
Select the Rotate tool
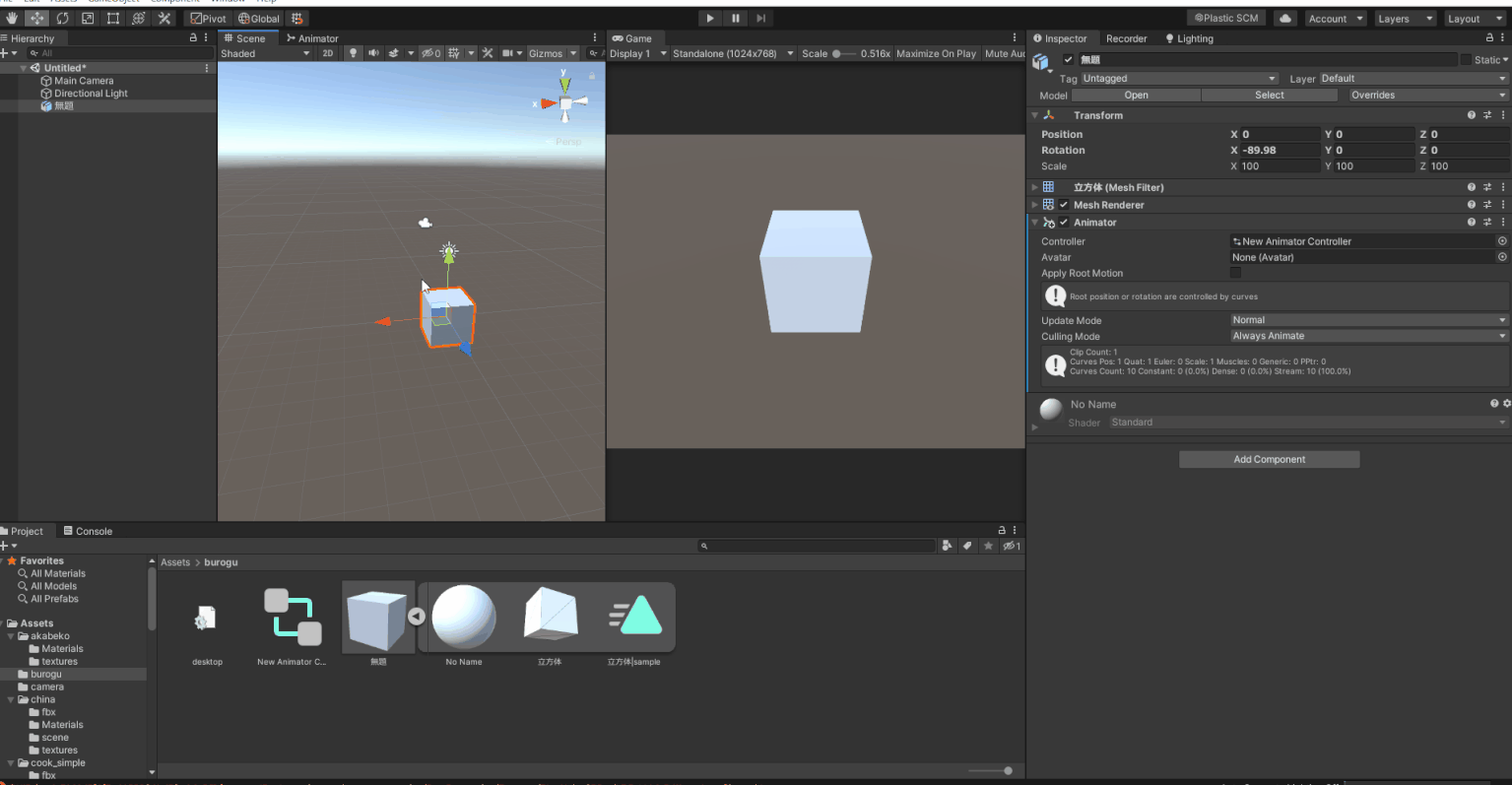pyautogui.click(x=62, y=18)
